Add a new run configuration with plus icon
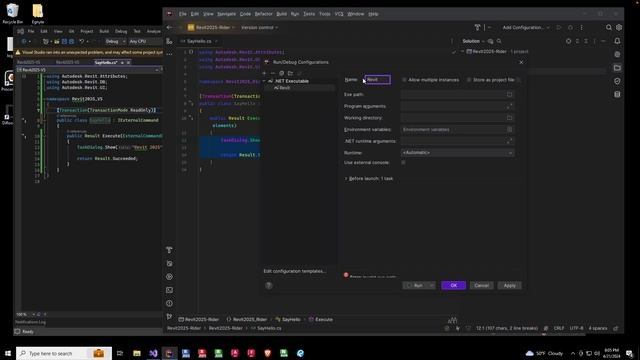 264,73
